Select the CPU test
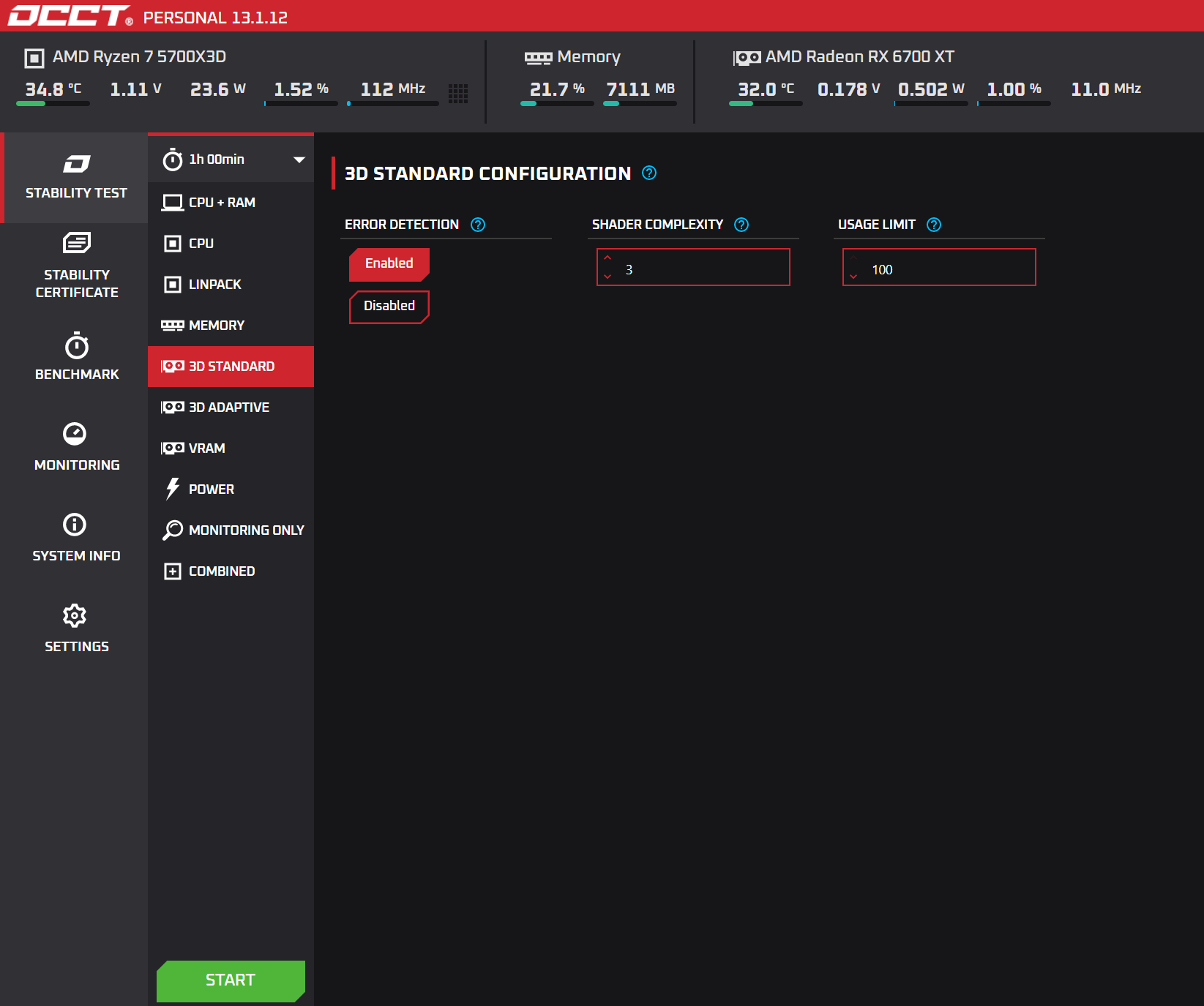Viewport: 1204px width, 1006px height. coord(231,244)
